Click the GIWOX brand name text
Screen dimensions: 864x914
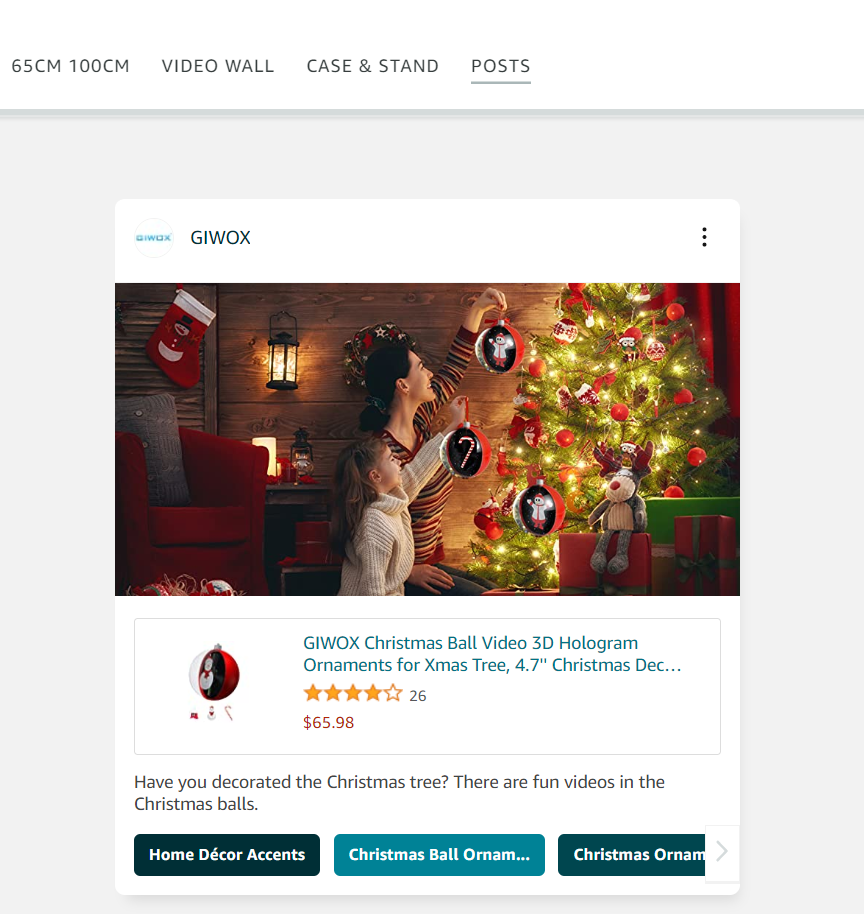click(220, 238)
